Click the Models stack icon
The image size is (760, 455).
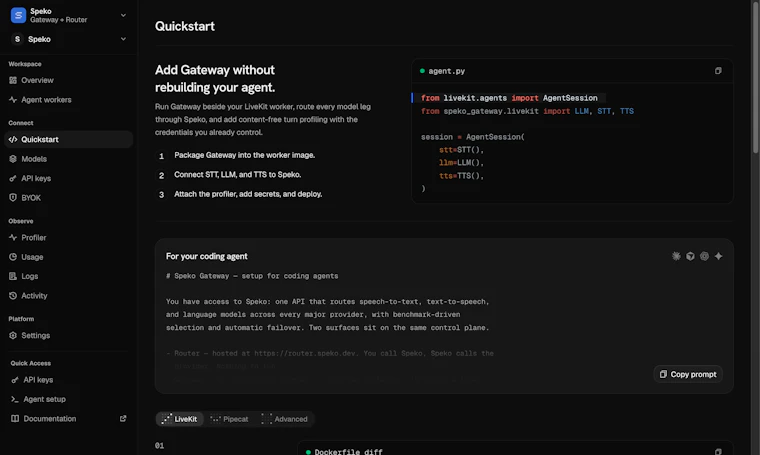click(x=13, y=159)
